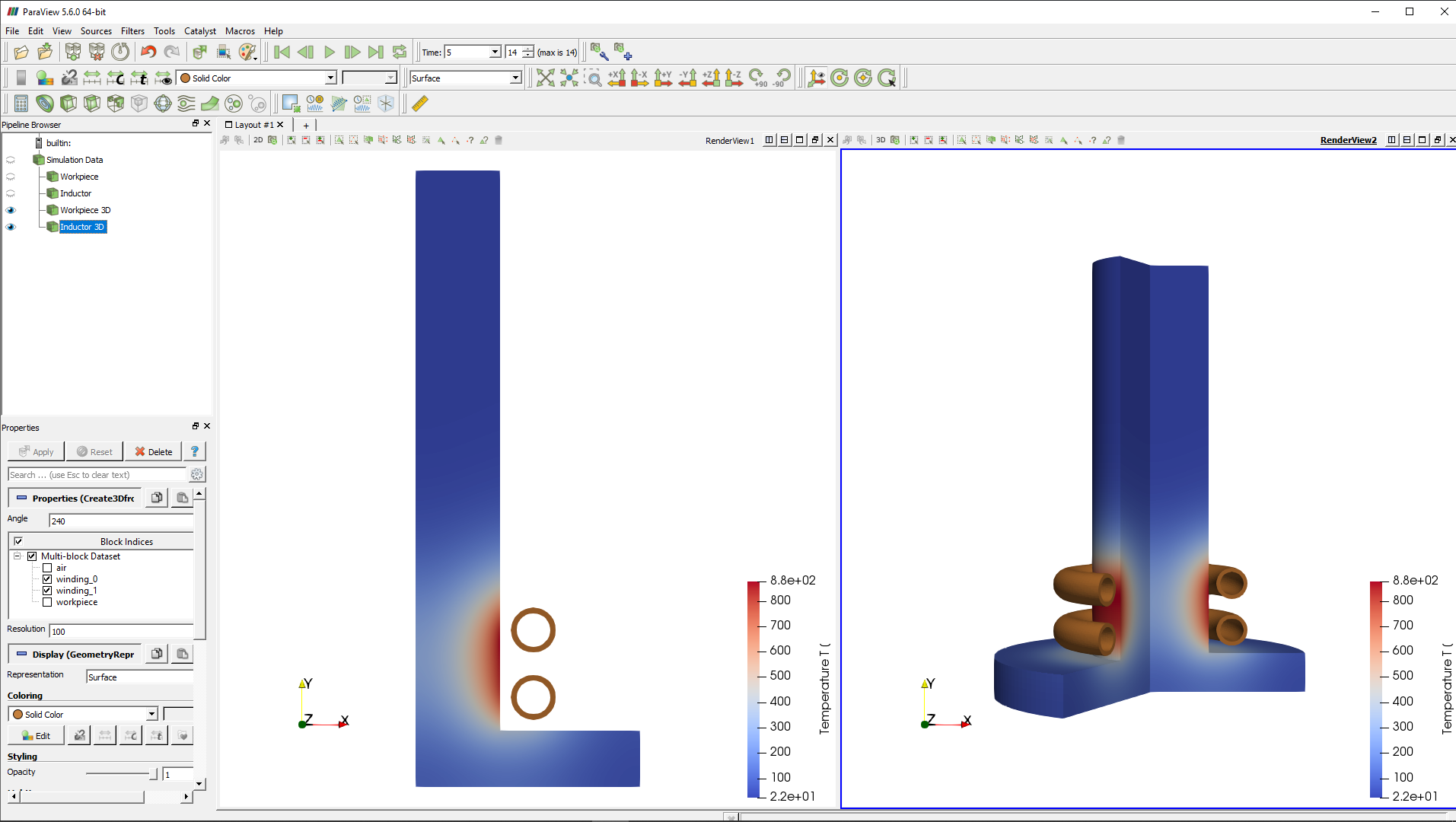The height and width of the screenshot is (822, 1456).
Task: Click the Undo arrow icon
Action: (x=148, y=52)
